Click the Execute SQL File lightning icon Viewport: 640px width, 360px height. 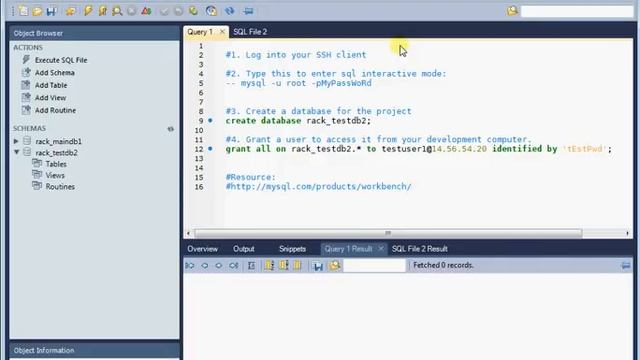click(x=26, y=60)
